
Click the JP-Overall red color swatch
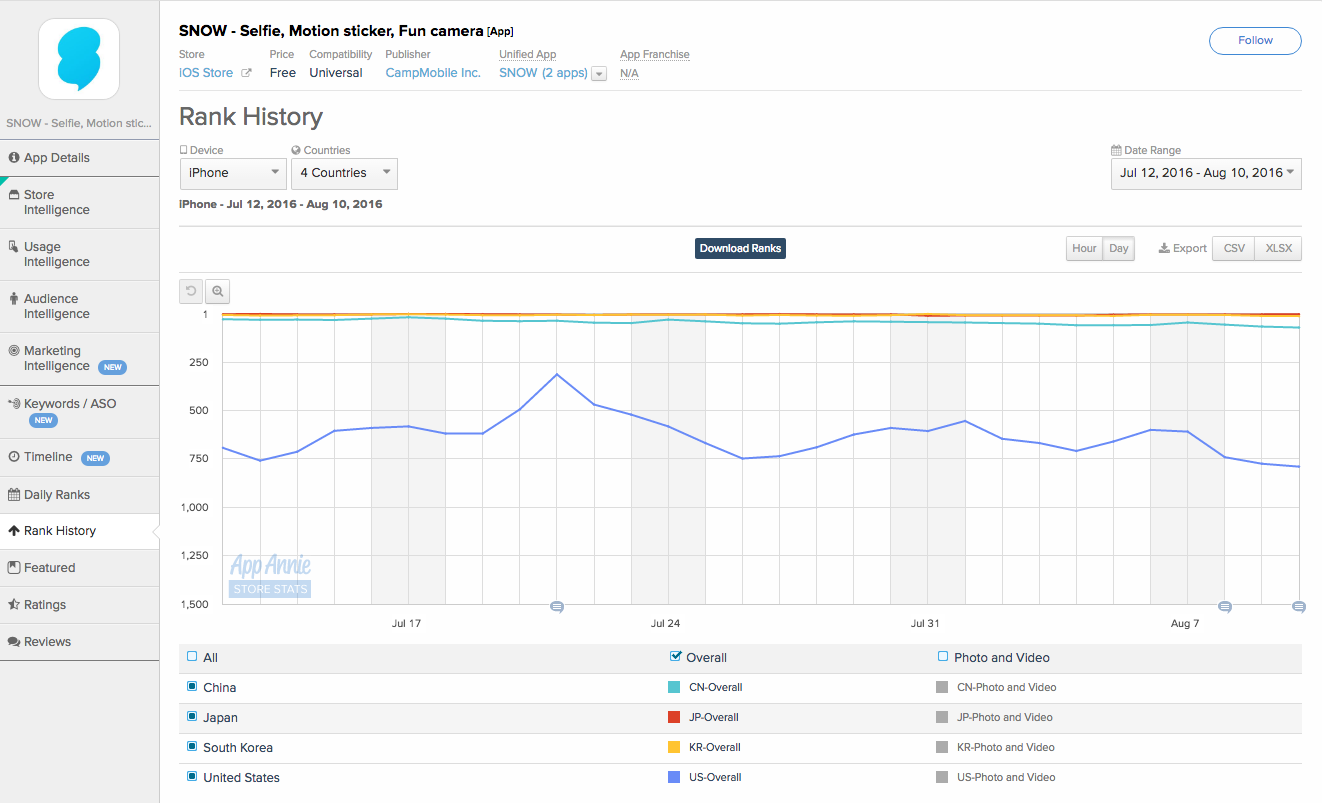point(674,717)
